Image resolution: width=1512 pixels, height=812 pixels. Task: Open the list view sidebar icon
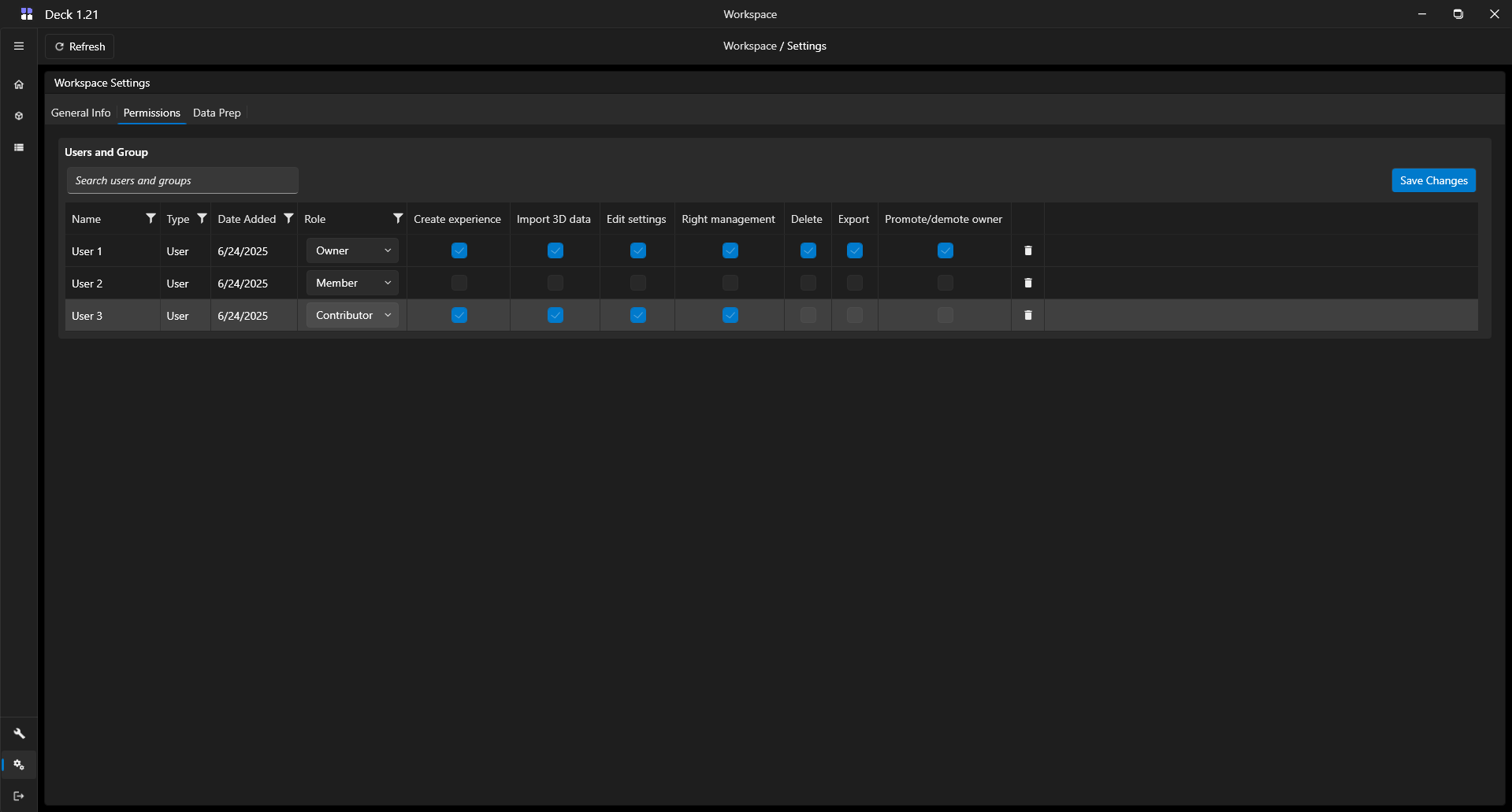(x=19, y=148)
